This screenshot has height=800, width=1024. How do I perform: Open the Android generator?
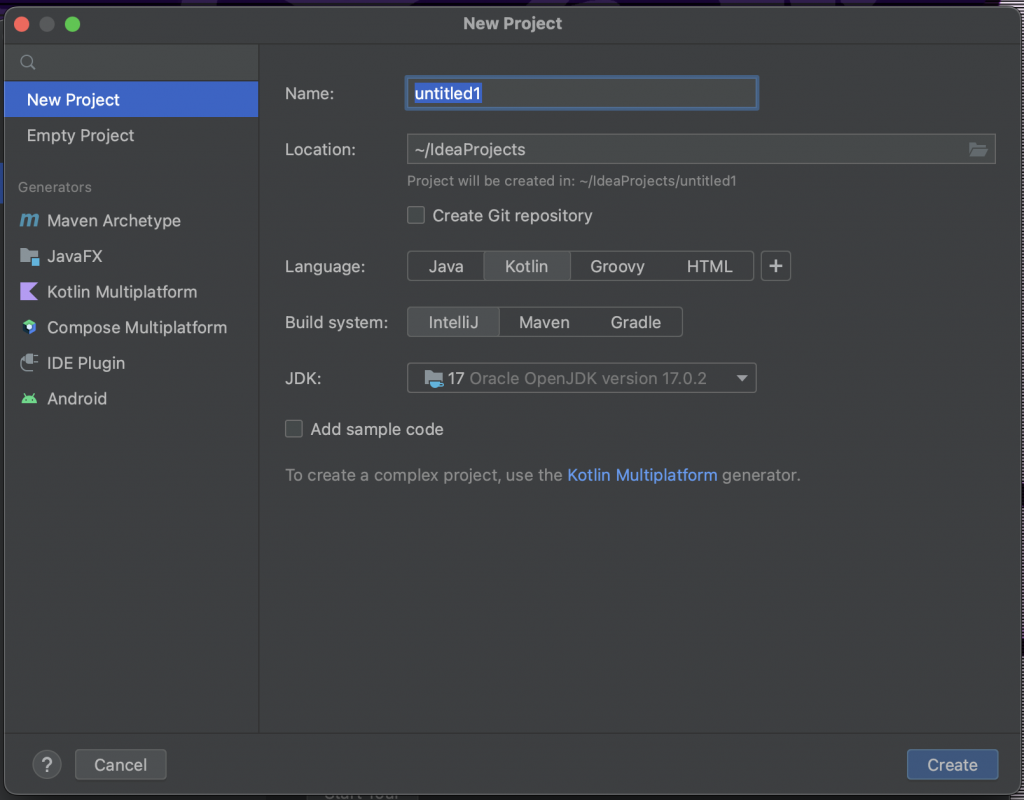(131, 398)
